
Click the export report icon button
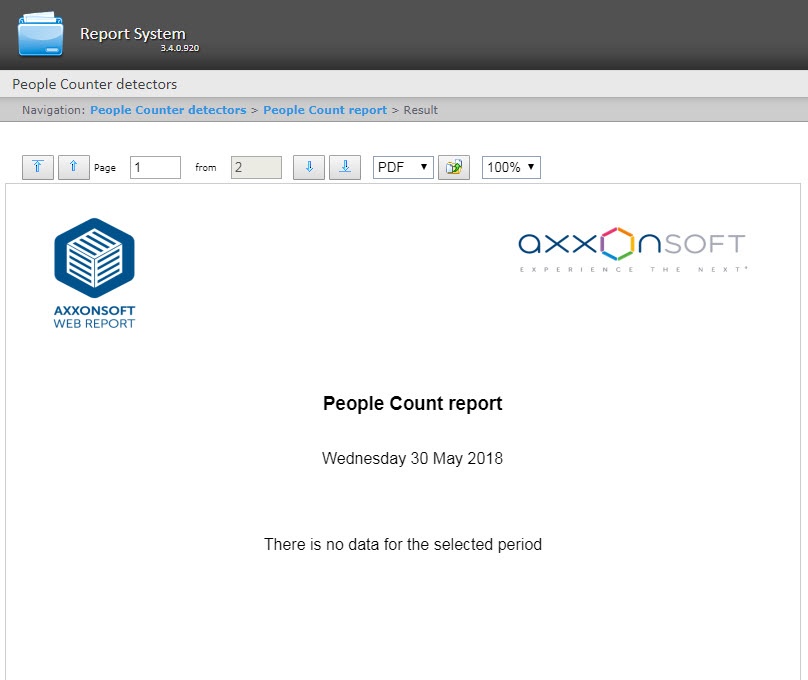[454, 167]
